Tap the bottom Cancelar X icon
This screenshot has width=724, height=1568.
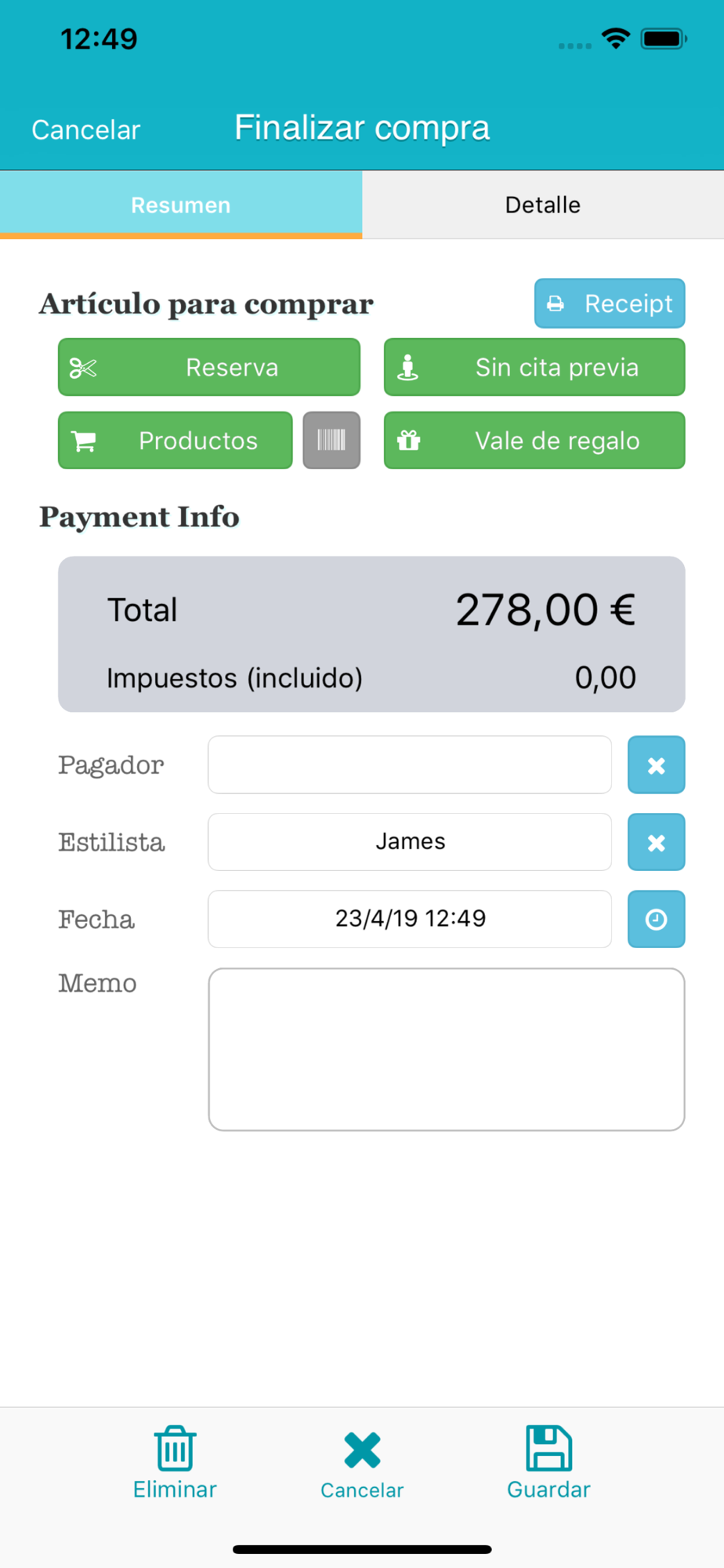pos(362,1450)
